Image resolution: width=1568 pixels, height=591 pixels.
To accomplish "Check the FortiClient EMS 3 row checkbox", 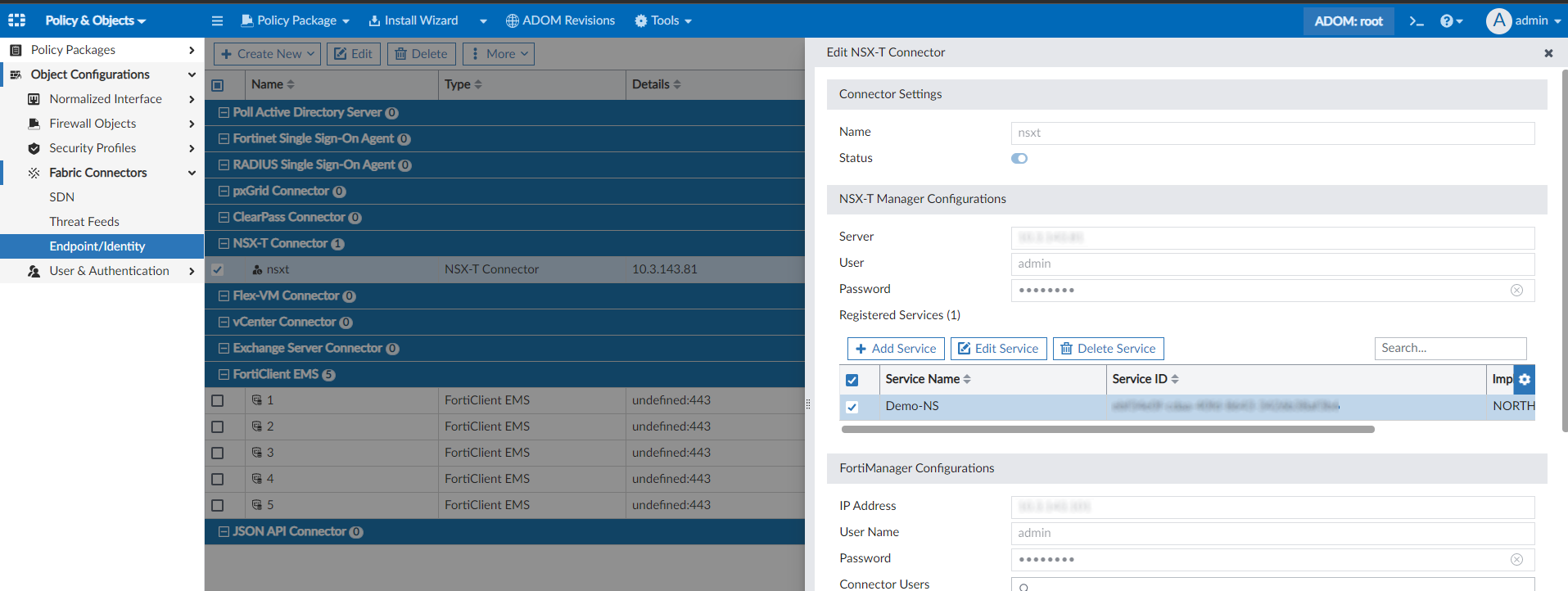I will [218, 453].
